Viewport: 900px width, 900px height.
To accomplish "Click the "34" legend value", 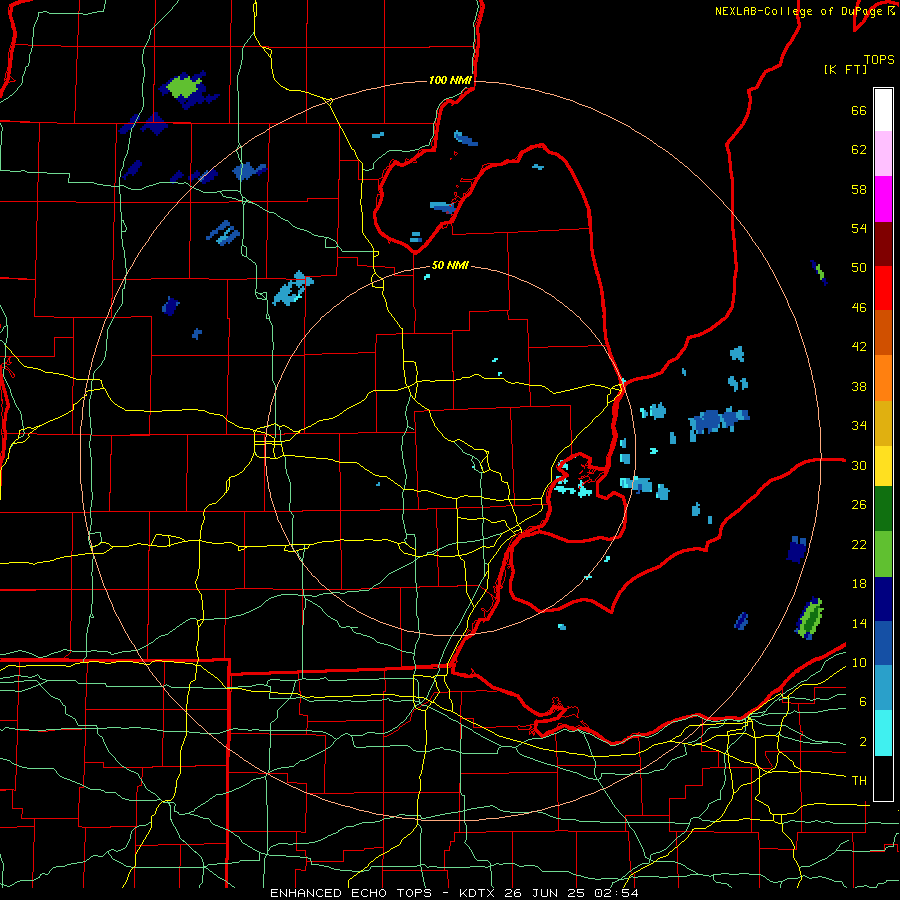I will click(859, 426).
